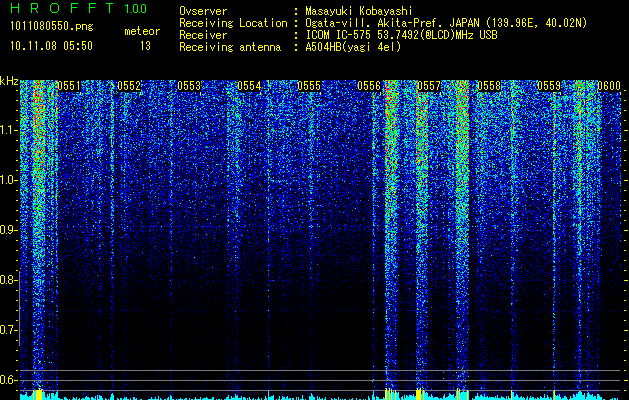Screen dimensions: 629x400
Task: Click the Ovserver label
Action: tap(203, 11)
